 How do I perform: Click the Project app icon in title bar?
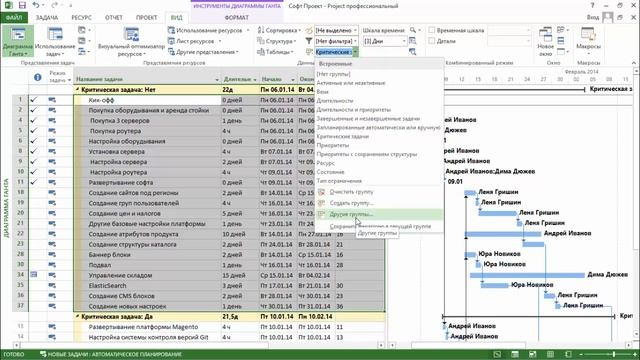click(x=8, y=6)
